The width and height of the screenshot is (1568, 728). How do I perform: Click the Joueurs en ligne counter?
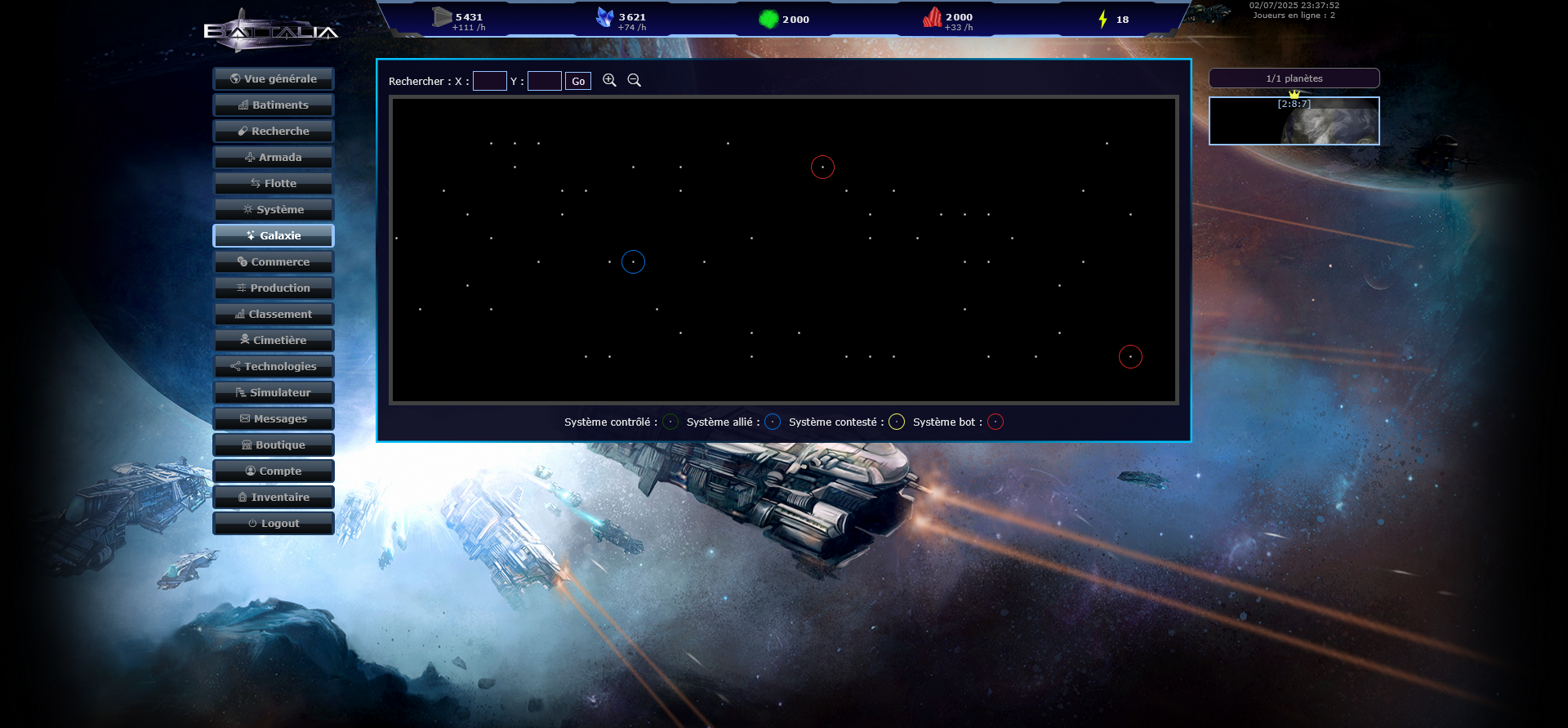click(1294, 16)
